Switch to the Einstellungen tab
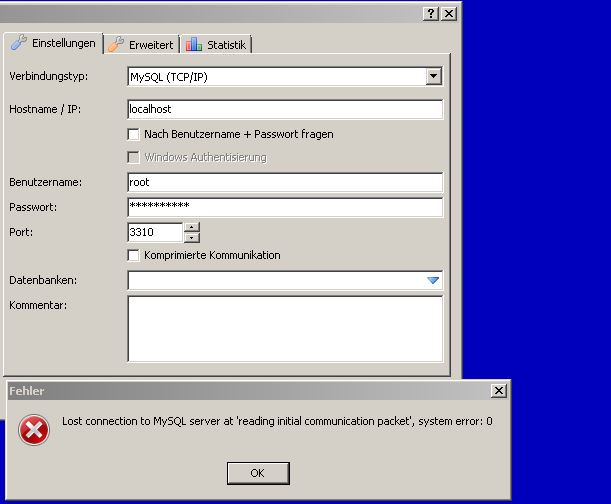The height and width of the screenshot is (504, 611). (53, 43)
